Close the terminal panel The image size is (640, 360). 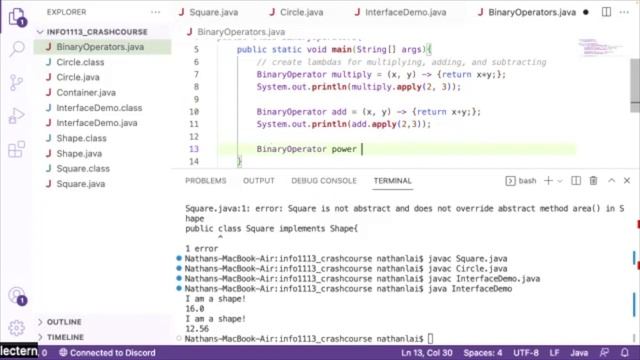click(627, 180)
